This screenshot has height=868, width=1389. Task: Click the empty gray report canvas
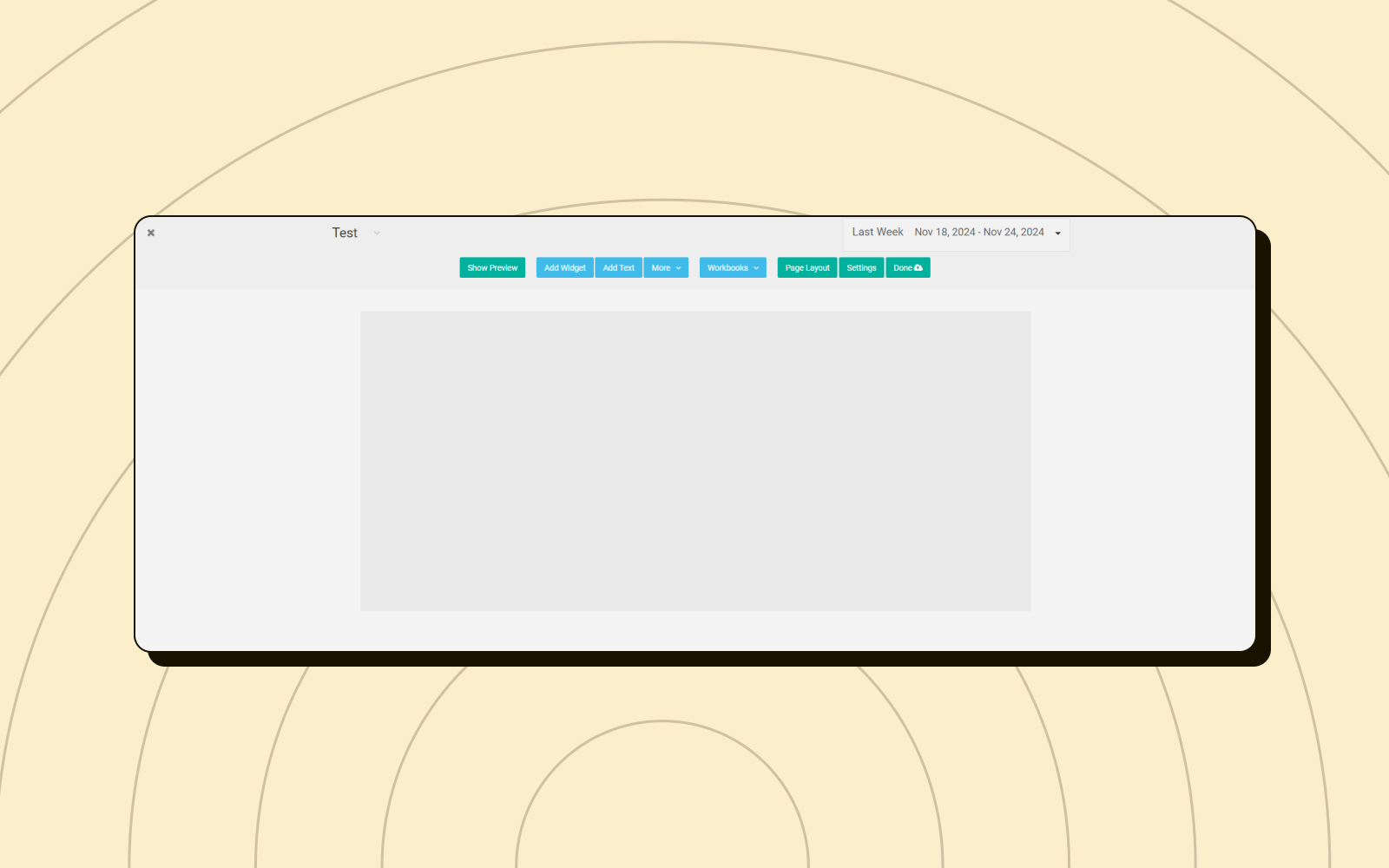(x=695, y=461)
